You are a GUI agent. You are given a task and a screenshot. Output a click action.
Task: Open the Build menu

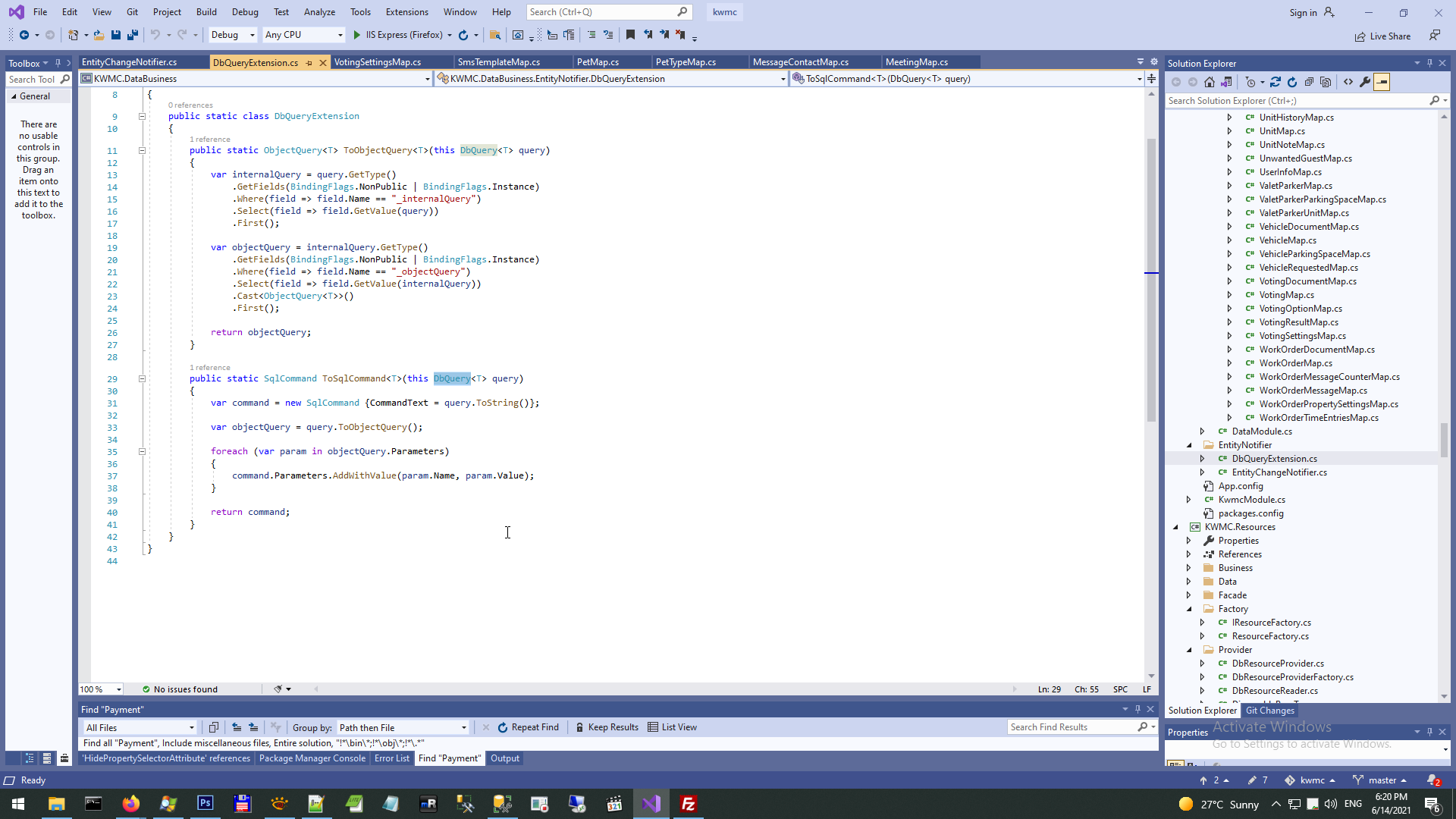[206, 12]
